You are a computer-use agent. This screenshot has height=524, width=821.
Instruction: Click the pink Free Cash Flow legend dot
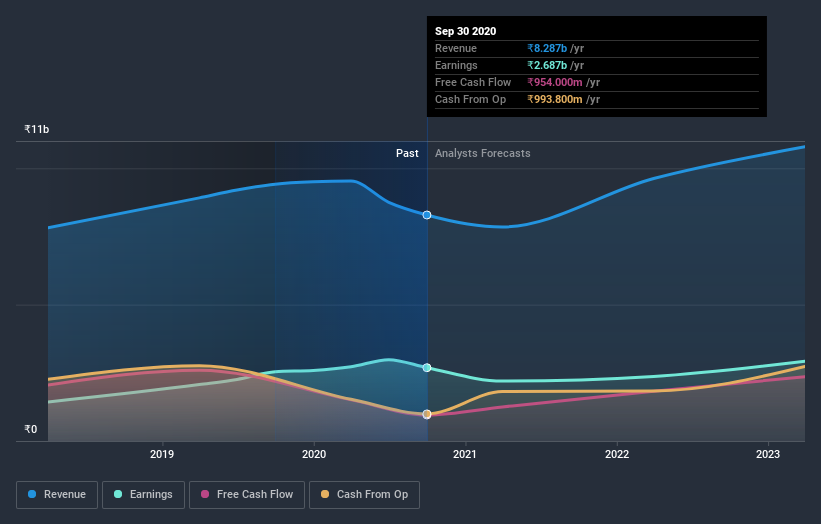click(x=205, y=494)
